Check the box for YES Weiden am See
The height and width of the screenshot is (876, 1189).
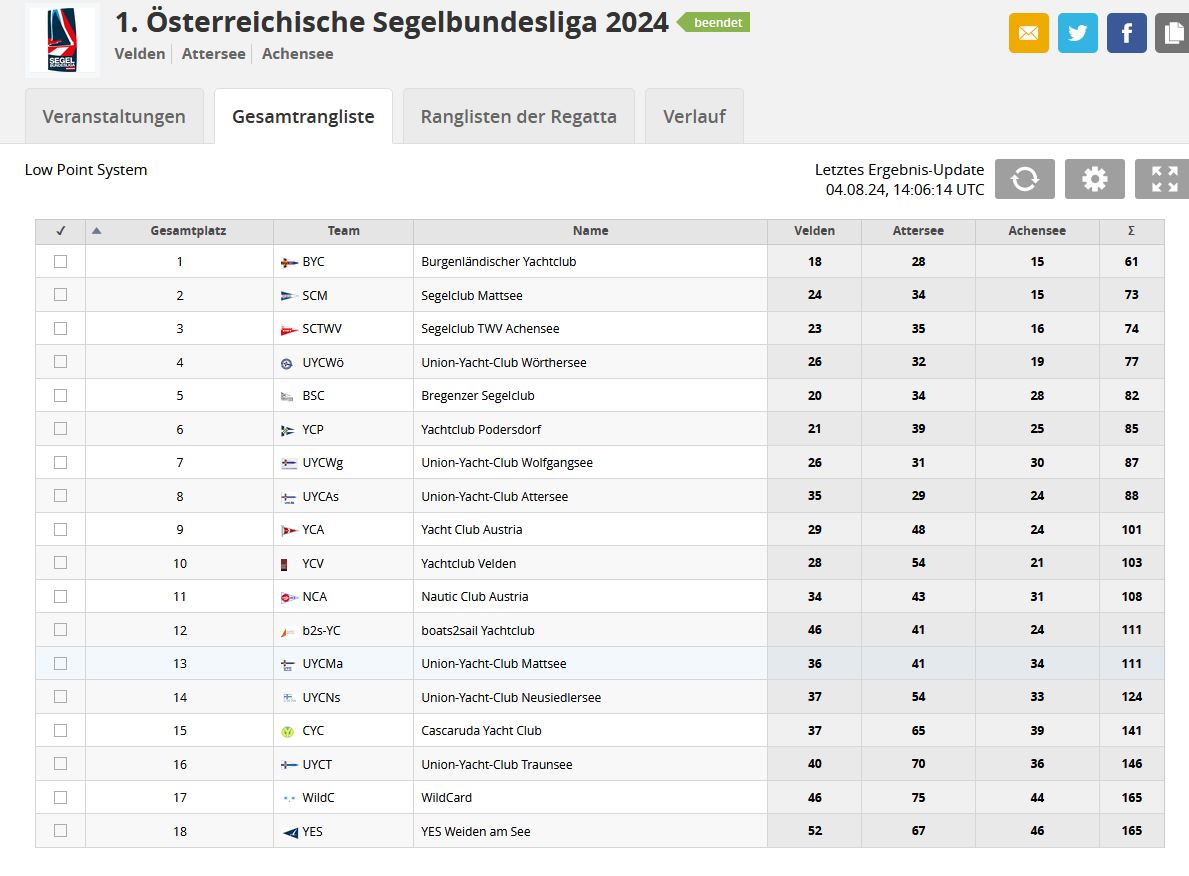[x=61, y=831]
